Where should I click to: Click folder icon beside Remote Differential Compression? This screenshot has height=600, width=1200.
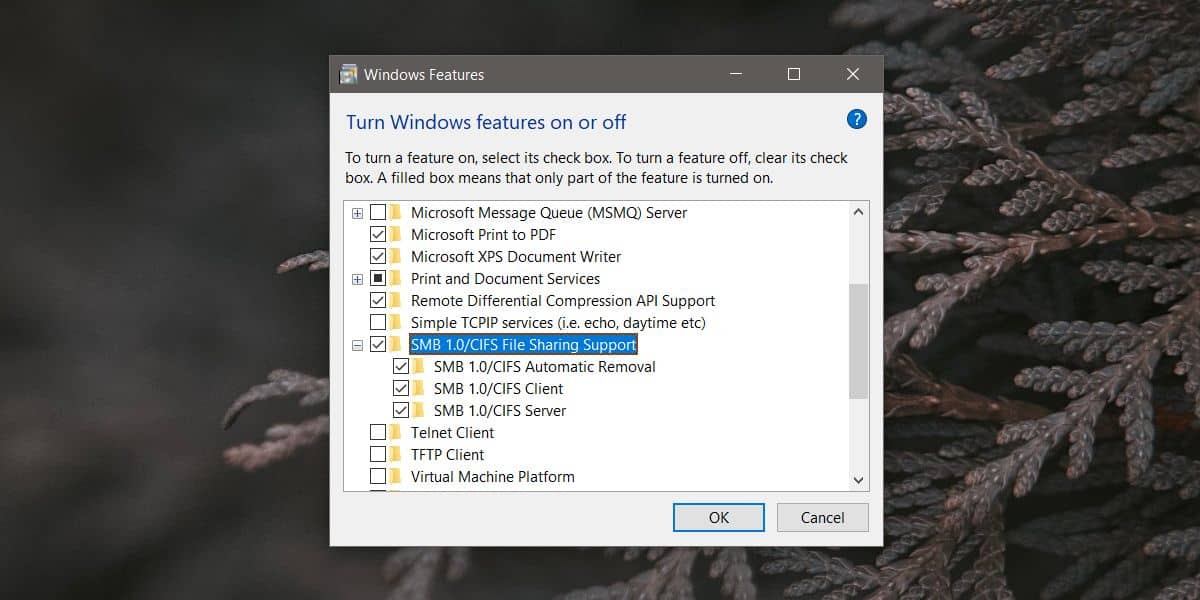tap(397, 300)
